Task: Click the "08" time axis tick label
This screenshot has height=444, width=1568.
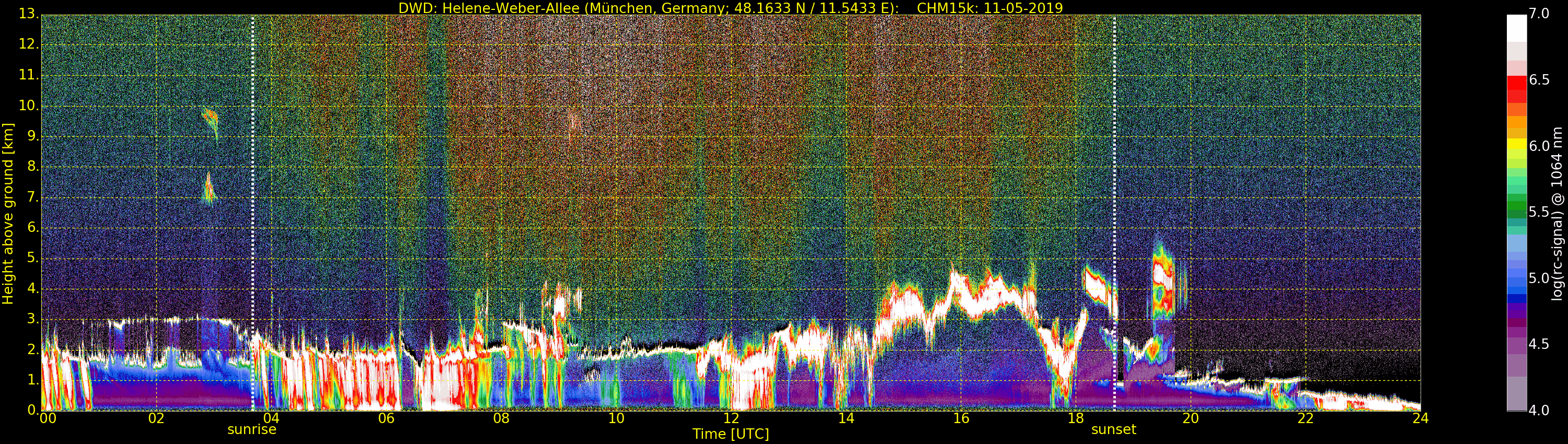Action: point(501,418)
